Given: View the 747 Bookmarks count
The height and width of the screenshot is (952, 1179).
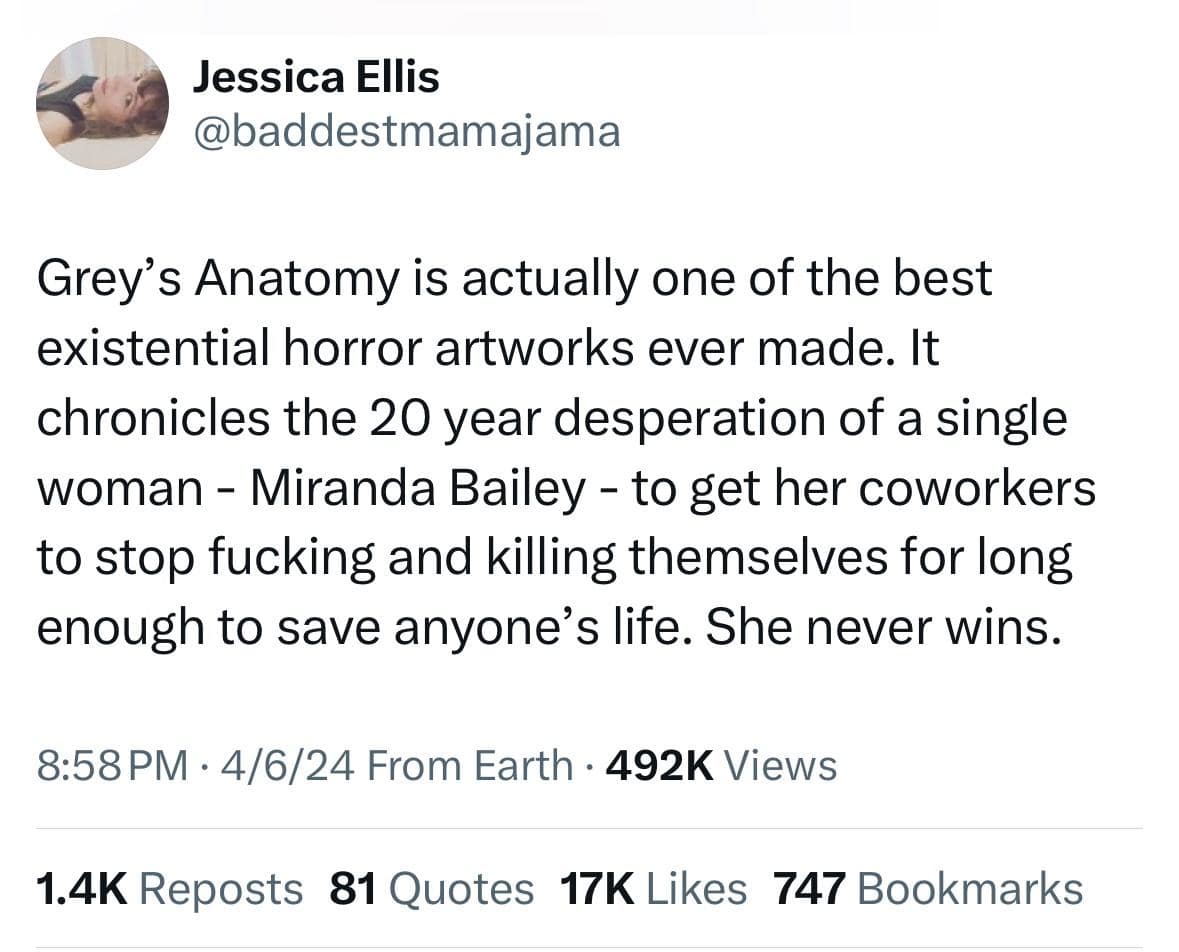Looking at the screenshot, I should [927, 888].
